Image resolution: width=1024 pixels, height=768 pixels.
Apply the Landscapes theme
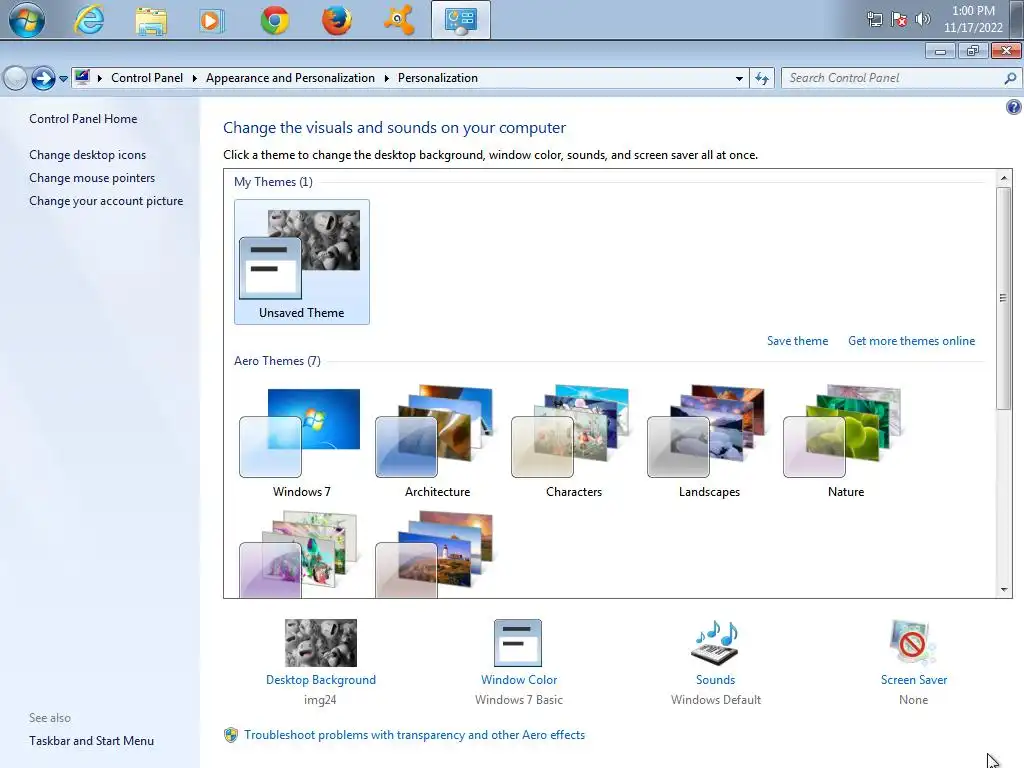[709, 441]
